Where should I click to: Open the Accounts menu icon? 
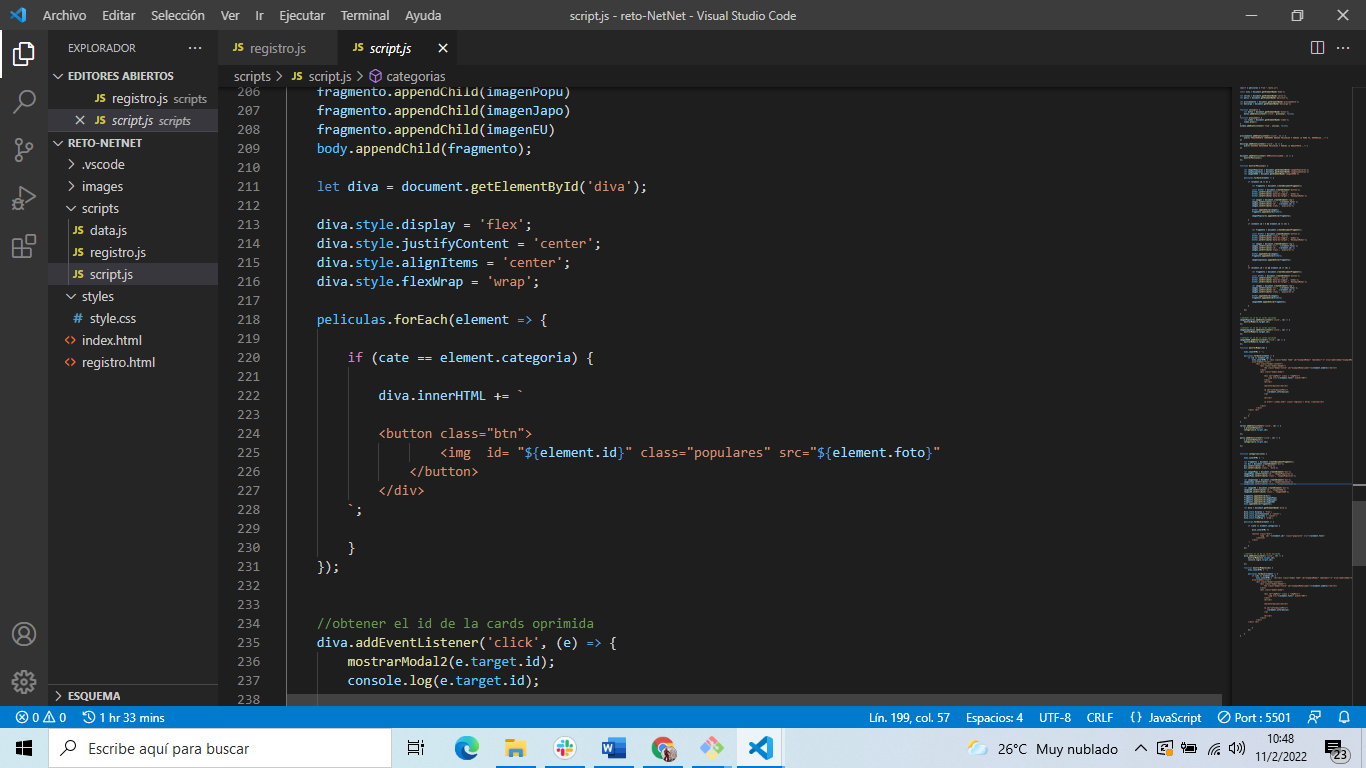[24, 634]
